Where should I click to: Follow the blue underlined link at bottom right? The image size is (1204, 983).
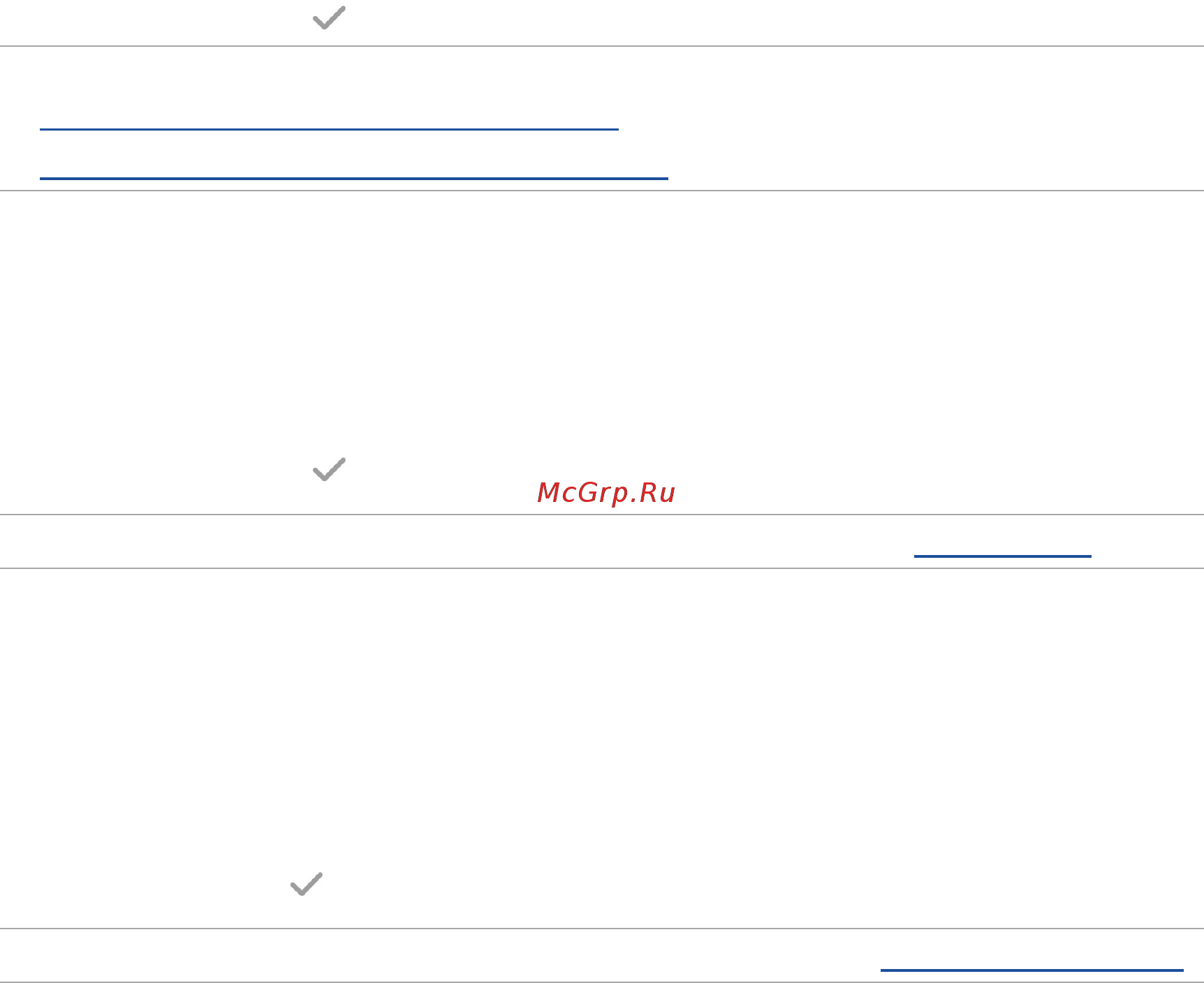tap(1032, 970)
